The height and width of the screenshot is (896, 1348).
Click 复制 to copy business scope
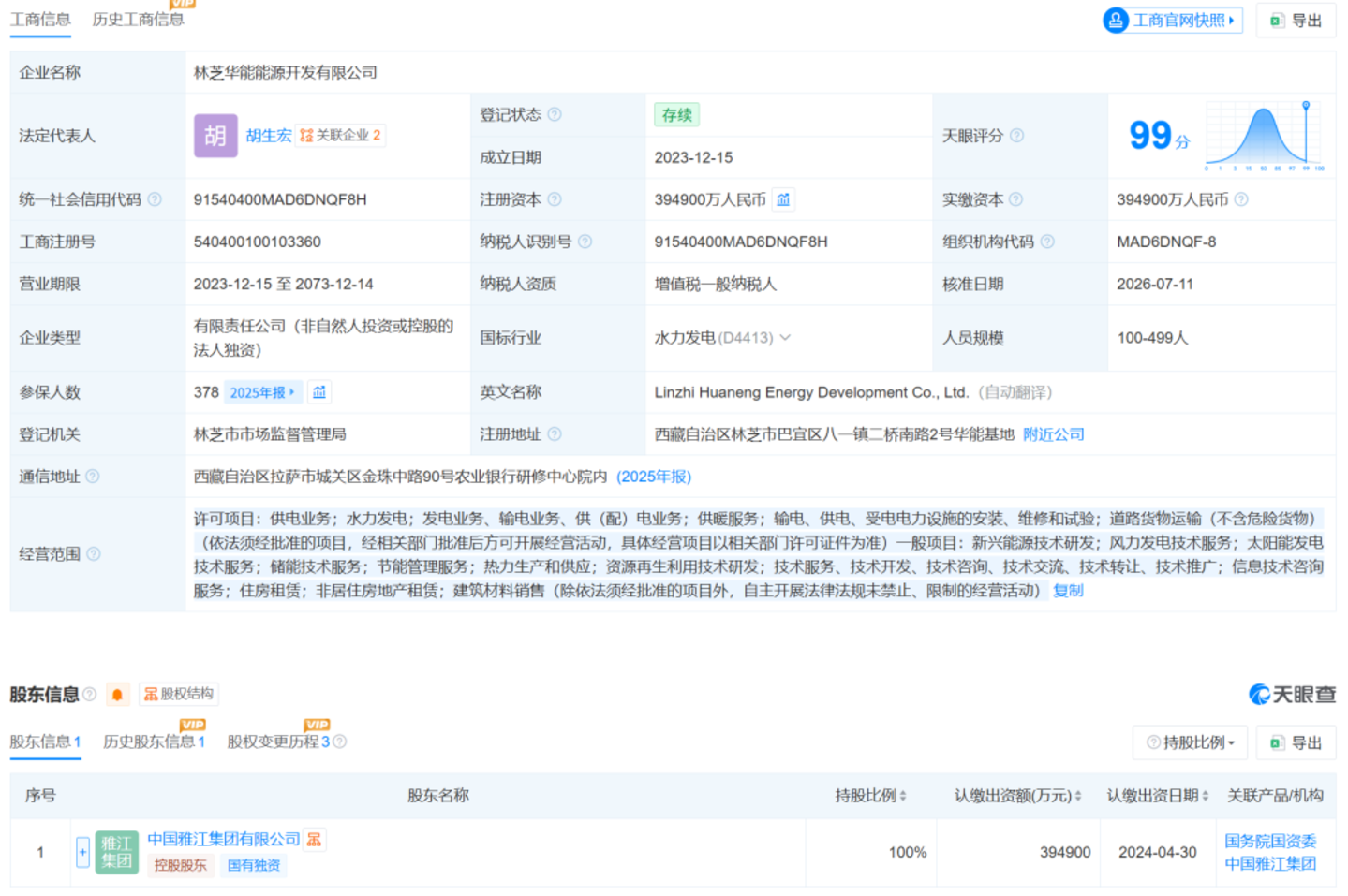tap(1068, 591)
